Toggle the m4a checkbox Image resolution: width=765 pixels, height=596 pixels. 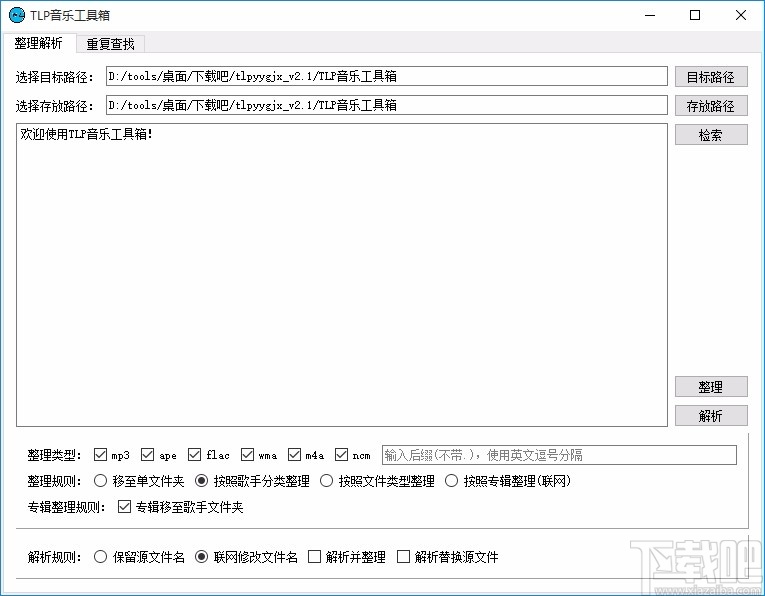(294, 455)
